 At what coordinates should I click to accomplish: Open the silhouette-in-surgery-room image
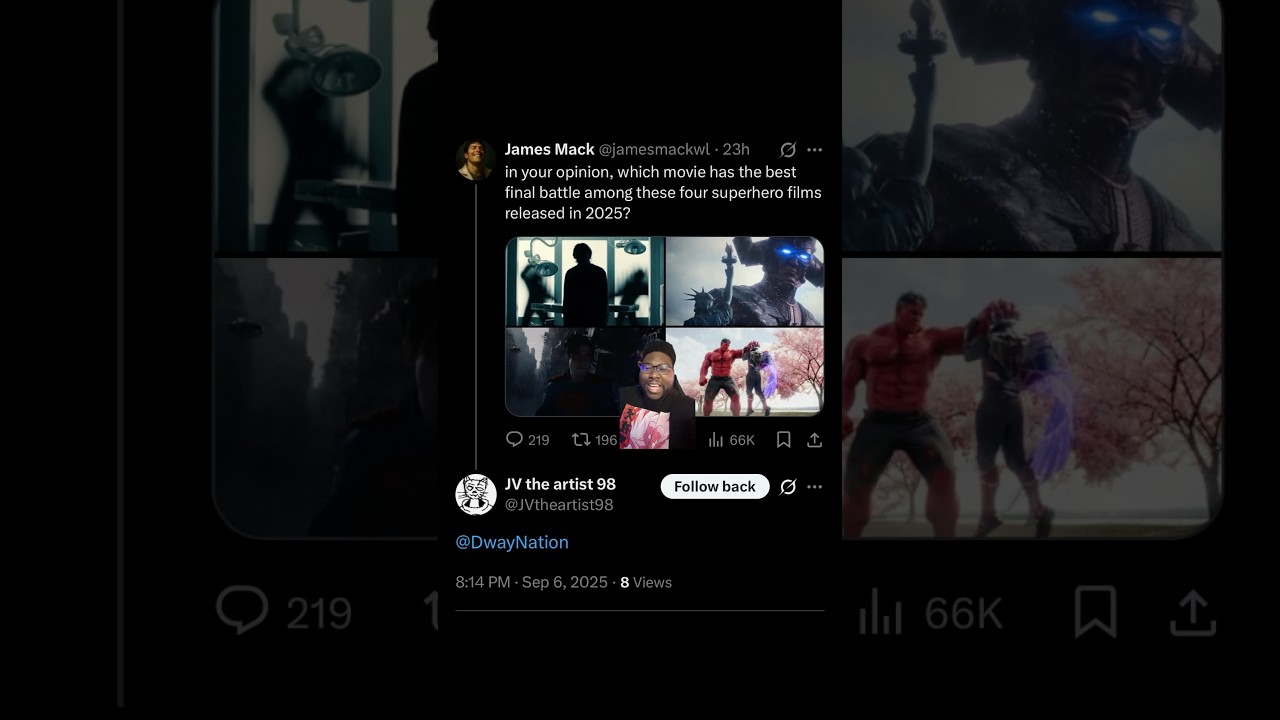[585, 281]
